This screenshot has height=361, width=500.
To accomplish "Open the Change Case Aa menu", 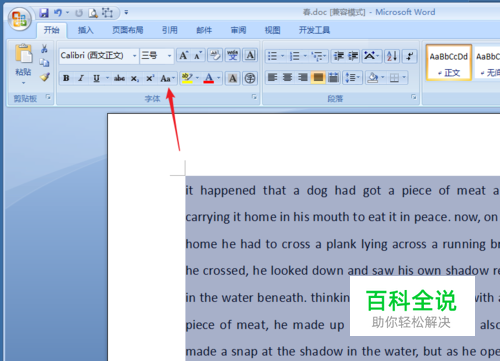I will 167,78.
